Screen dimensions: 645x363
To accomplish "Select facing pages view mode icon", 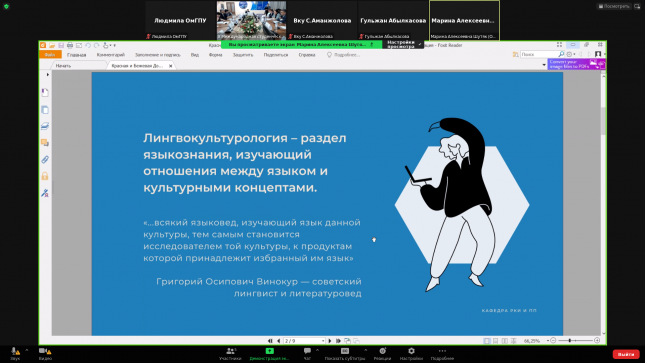I will [505, 341].
